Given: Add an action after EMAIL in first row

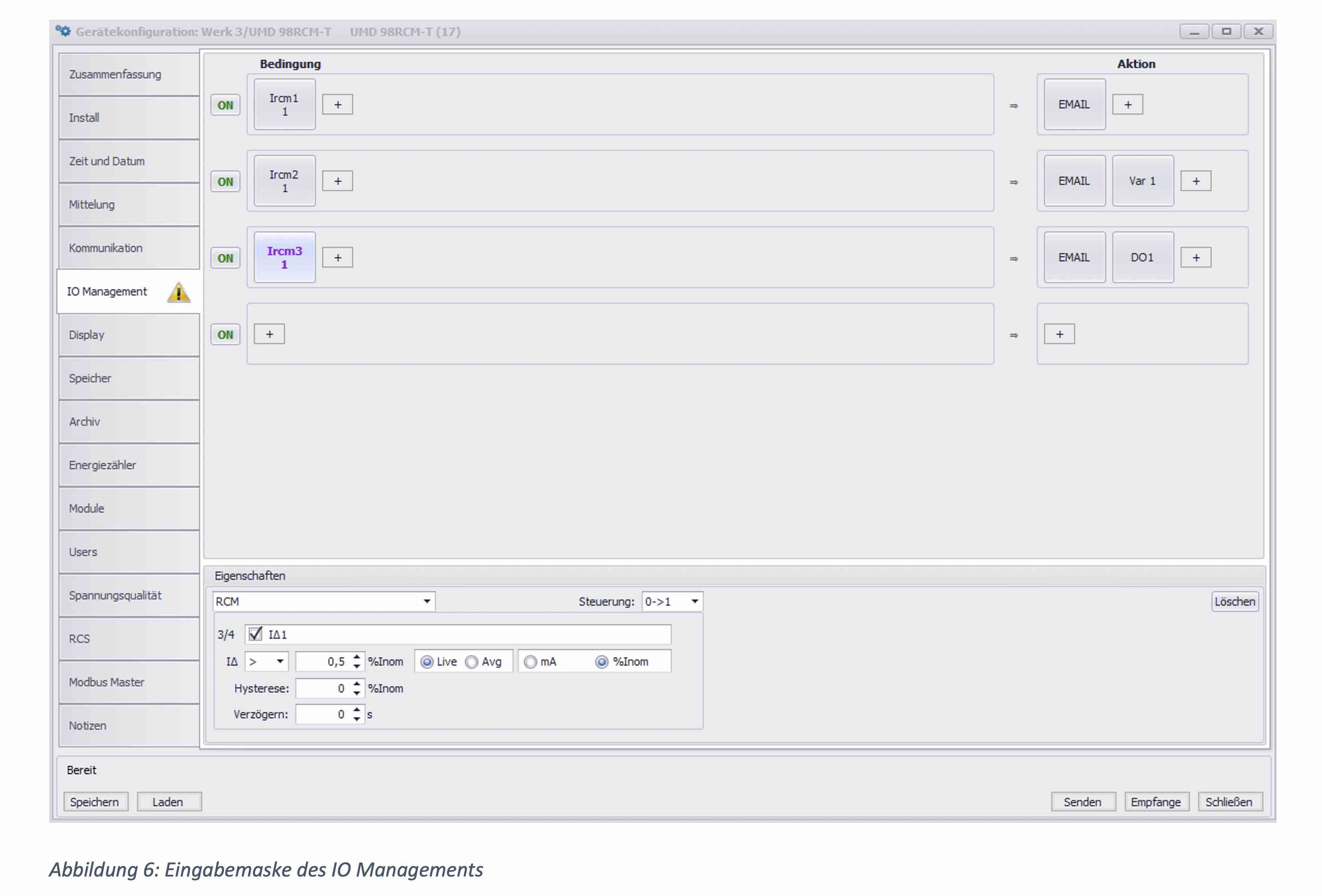Looking at the screenshot, I should click(x=1128, y=105).
